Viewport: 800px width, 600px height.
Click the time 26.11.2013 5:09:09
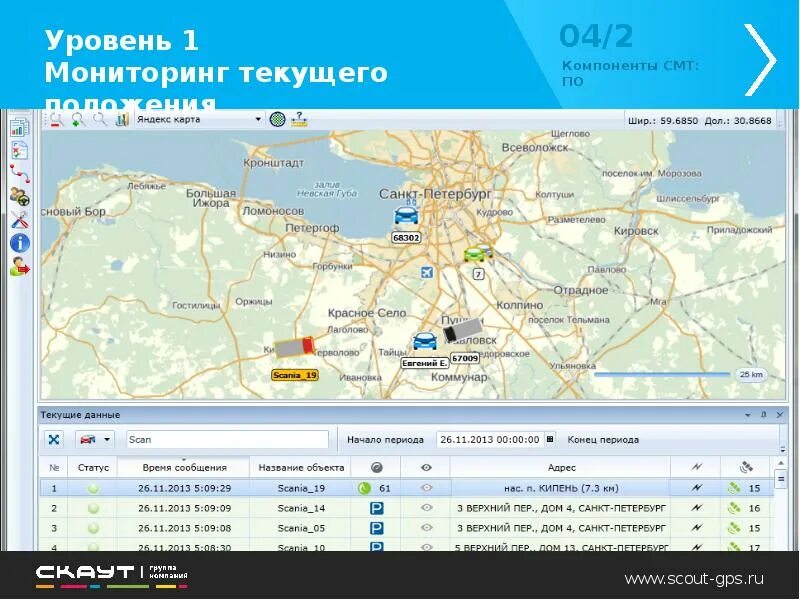click(184, 508)
